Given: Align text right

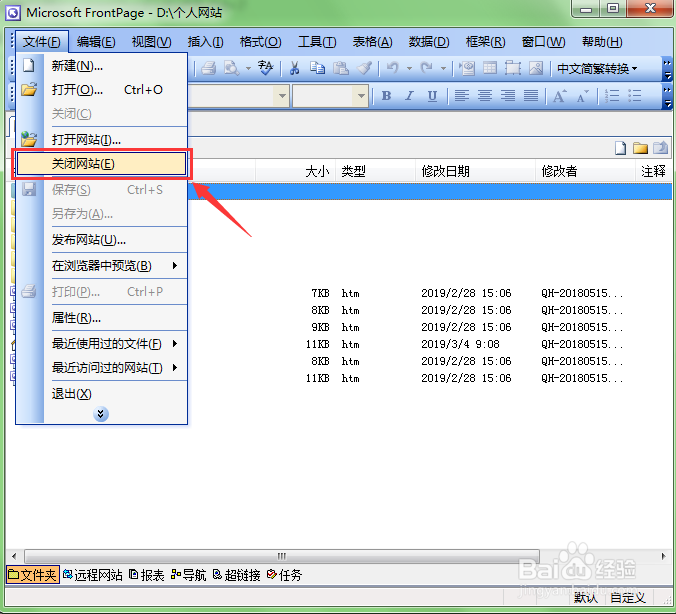Looking at the screenshot, I should (508, 96).
